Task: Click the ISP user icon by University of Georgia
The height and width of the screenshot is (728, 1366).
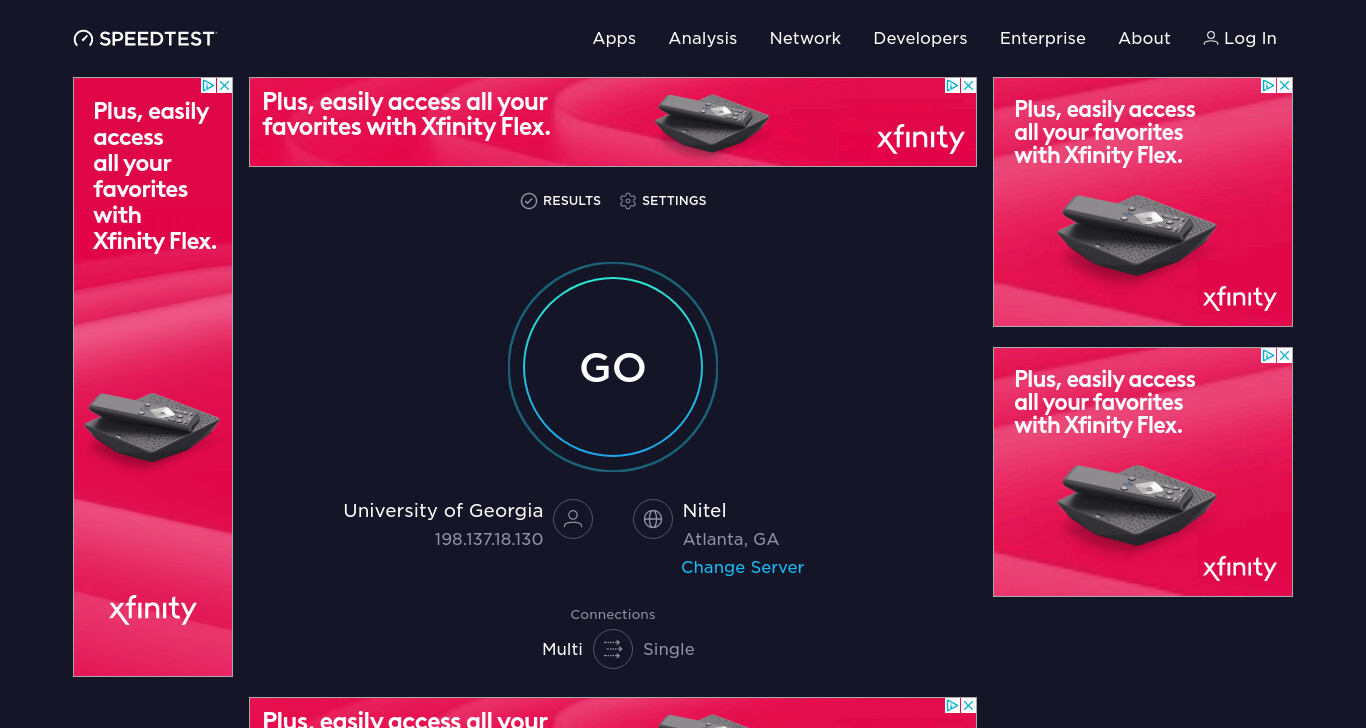Action: [573, 519]
